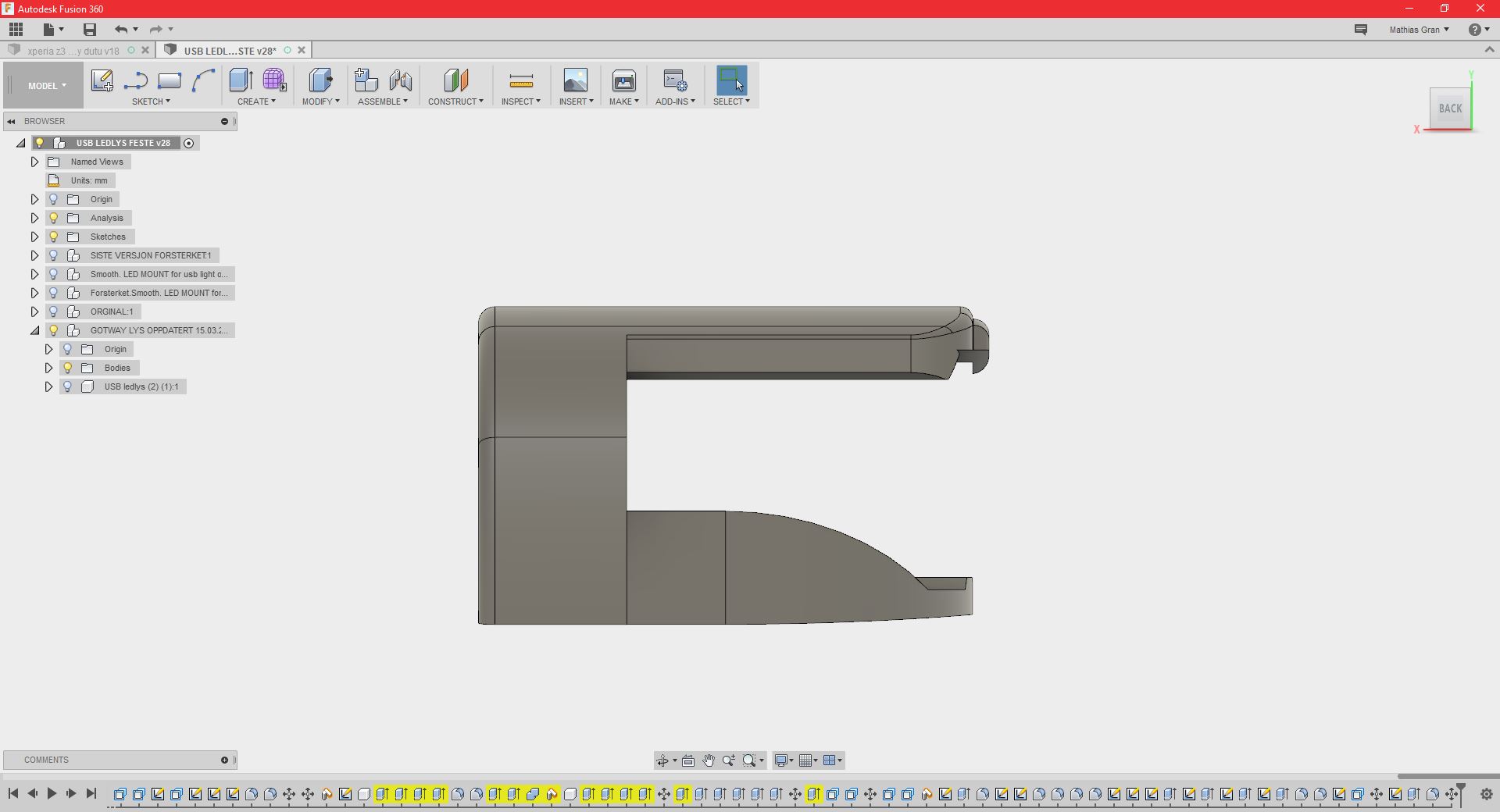
Task: Click the Insert Decal image icon
Action: (x=576, y=80)
